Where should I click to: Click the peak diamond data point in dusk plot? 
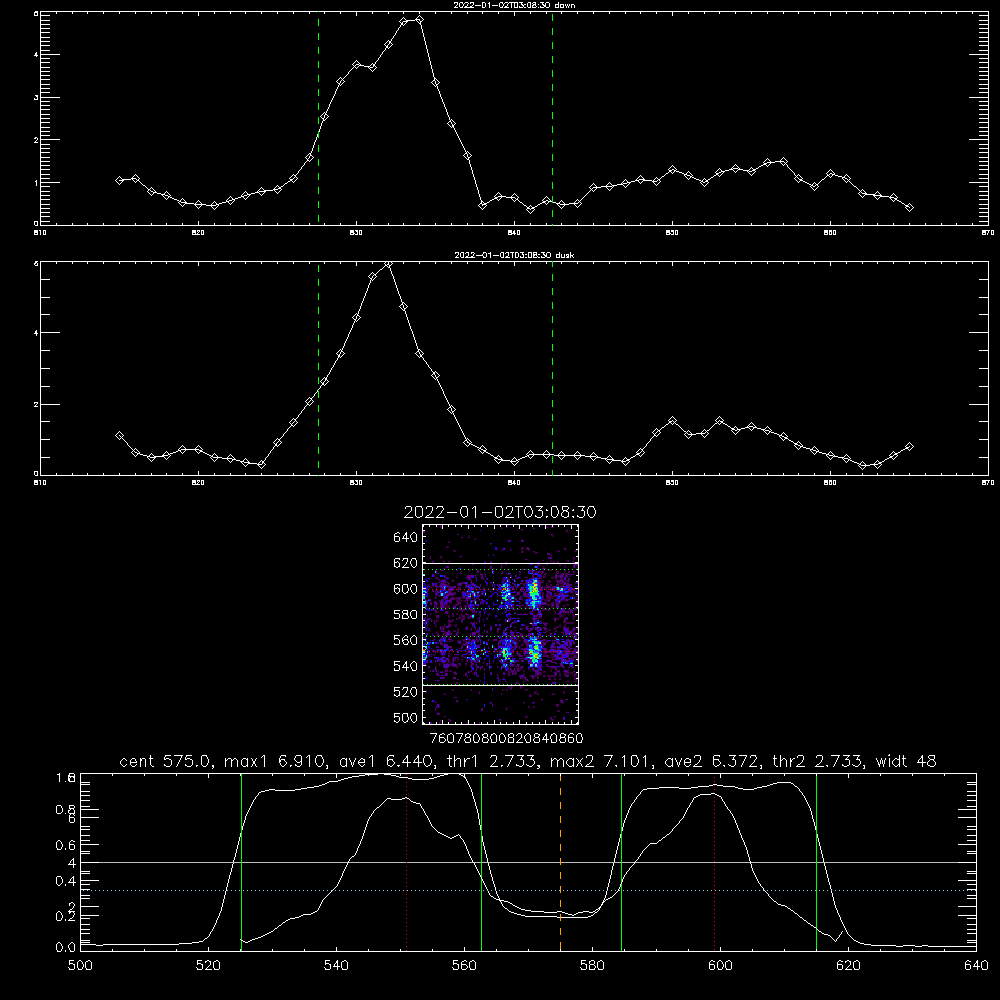click(x=388, y=264)
